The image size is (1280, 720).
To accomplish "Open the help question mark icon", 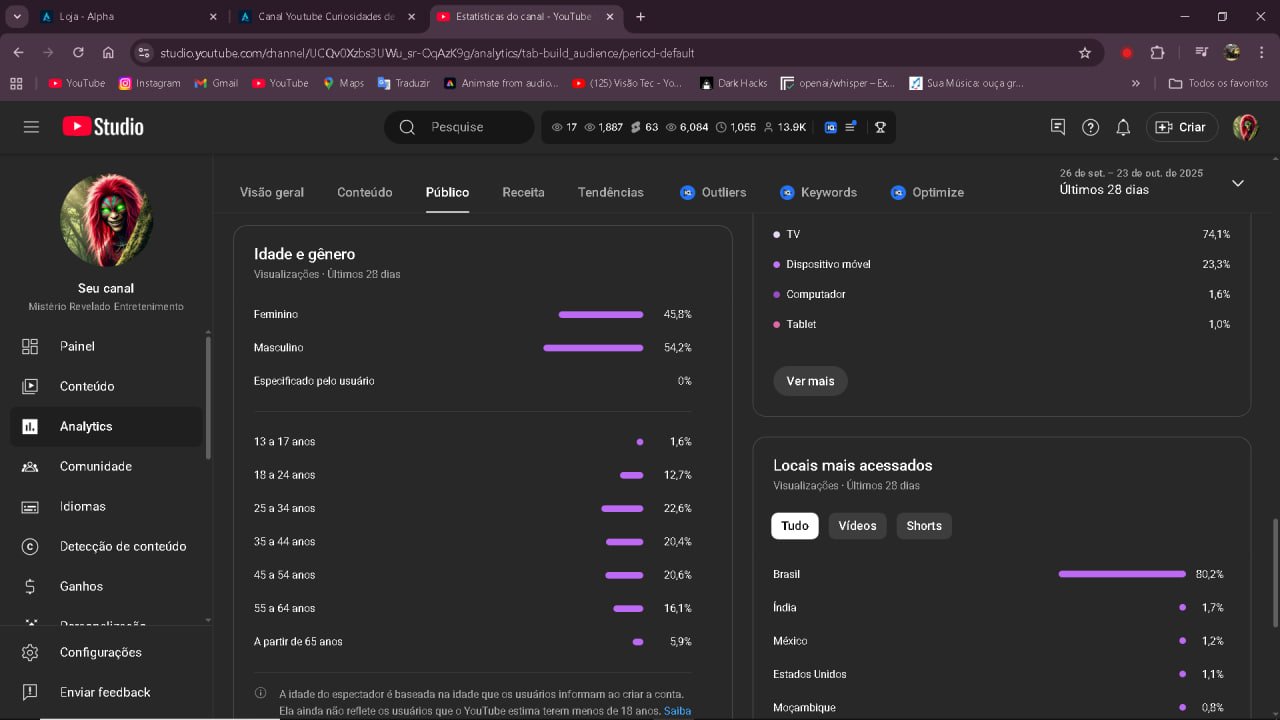I will (x=1091, y=127).
